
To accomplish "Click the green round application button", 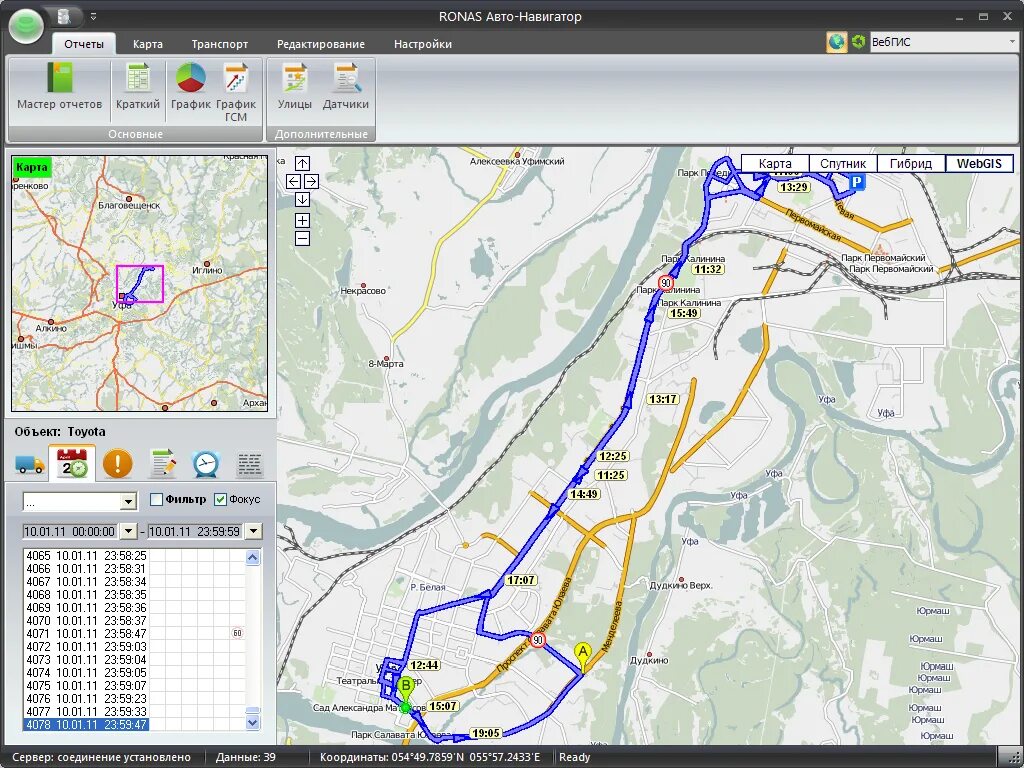I will tap(26, 26).
